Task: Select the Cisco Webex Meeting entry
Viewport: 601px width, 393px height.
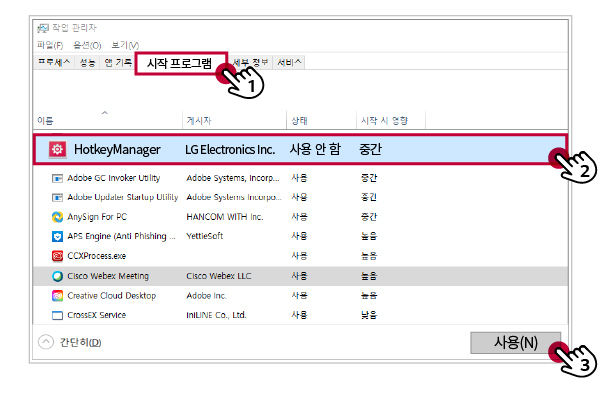Action: (x=108, y=276)
